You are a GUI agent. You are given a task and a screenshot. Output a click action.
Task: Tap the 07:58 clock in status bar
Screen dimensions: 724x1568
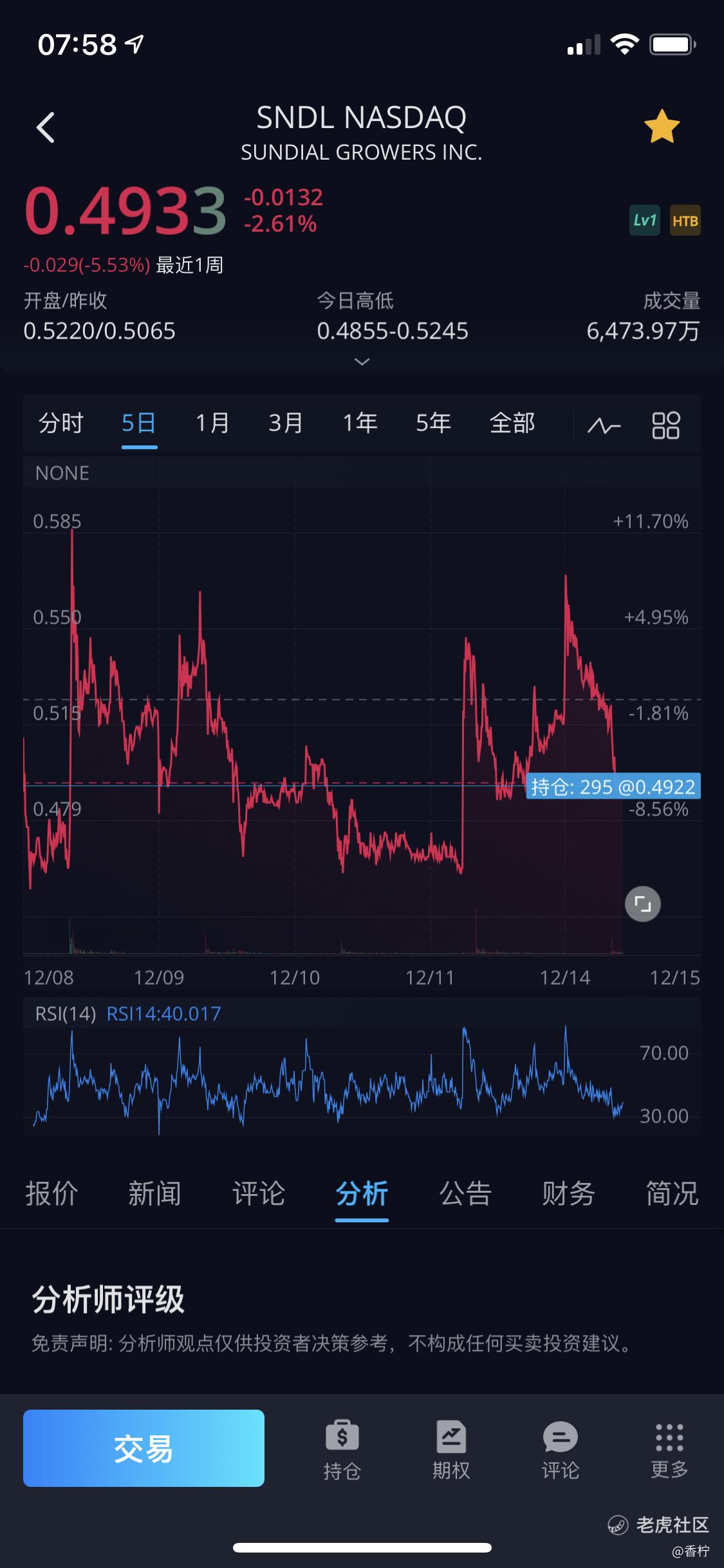[77, 45]
